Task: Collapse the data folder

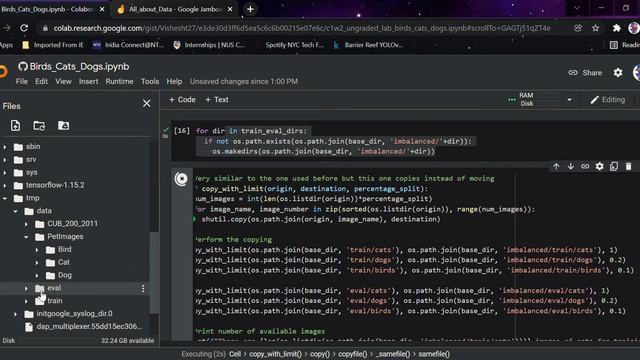Action: pos(16,211)
